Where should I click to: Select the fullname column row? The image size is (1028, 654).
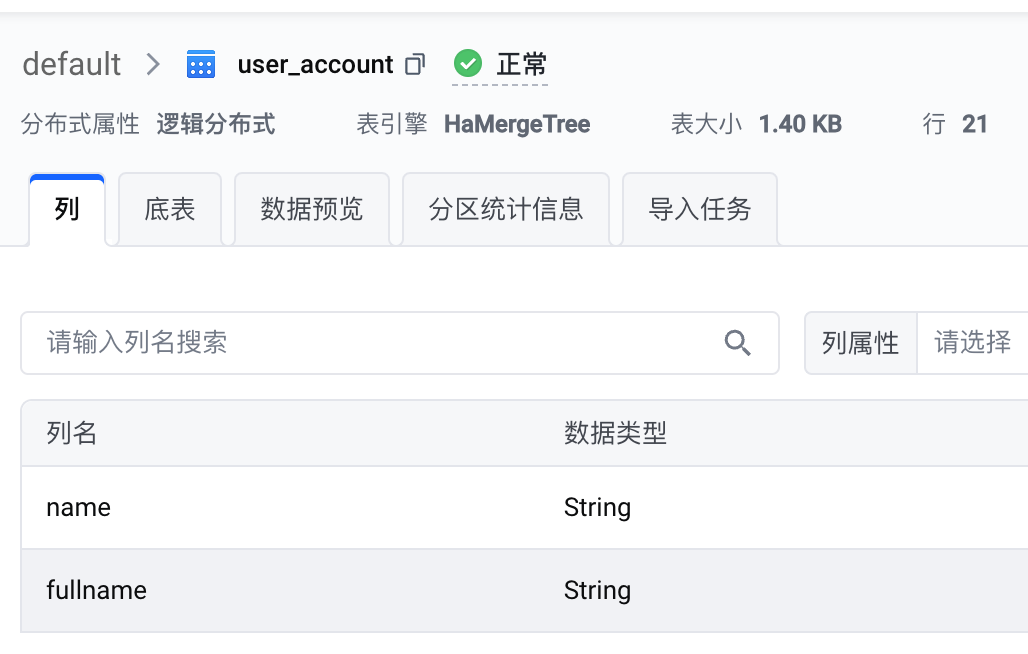click(x=524, y=590)
